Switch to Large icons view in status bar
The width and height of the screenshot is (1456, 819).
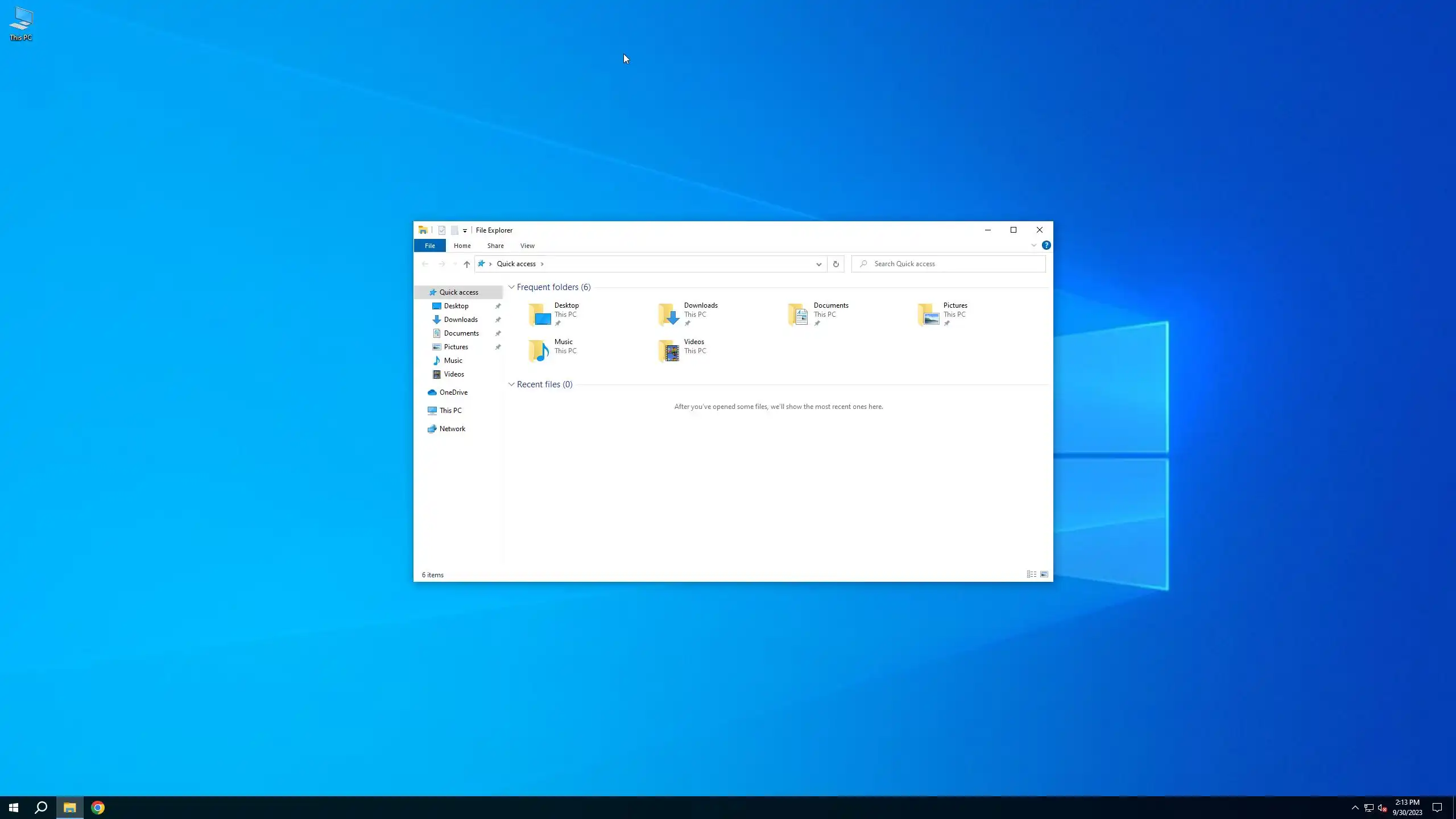1044,574
